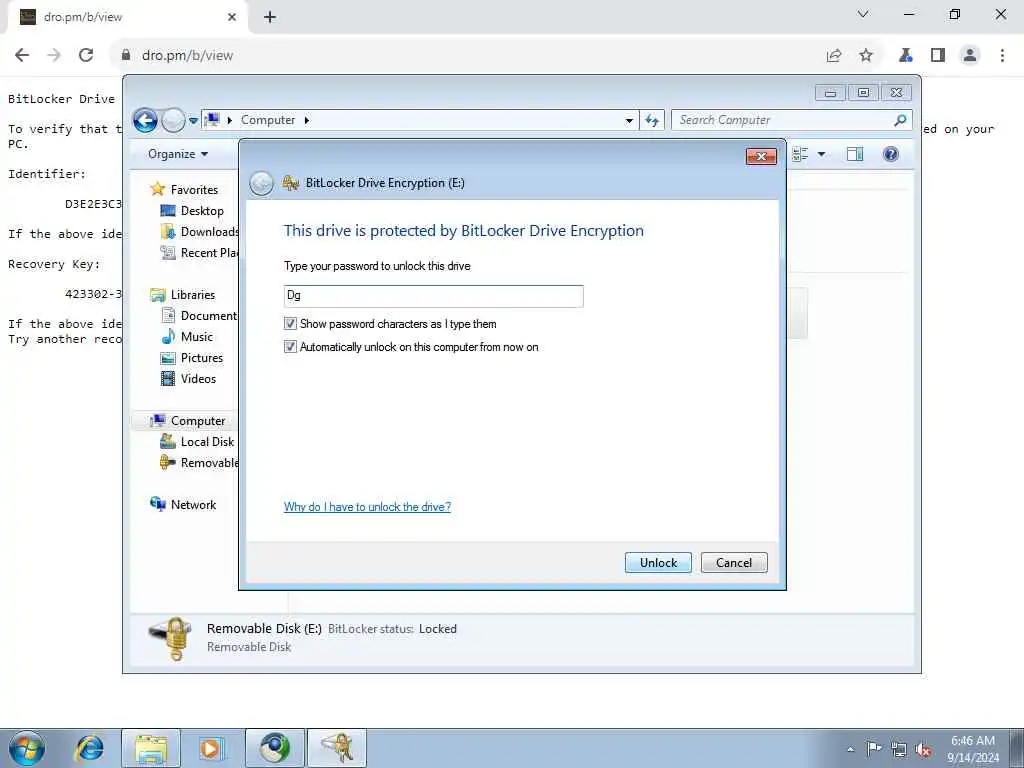Open Explorer recent pages dropdown arrow
The height and width of the screenshot is (768, 1024).
pos(193,121)
